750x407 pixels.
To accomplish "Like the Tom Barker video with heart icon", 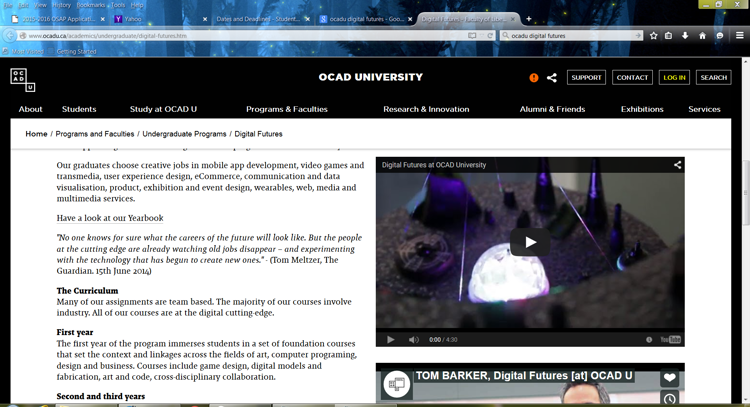I will tap(669, 379).
